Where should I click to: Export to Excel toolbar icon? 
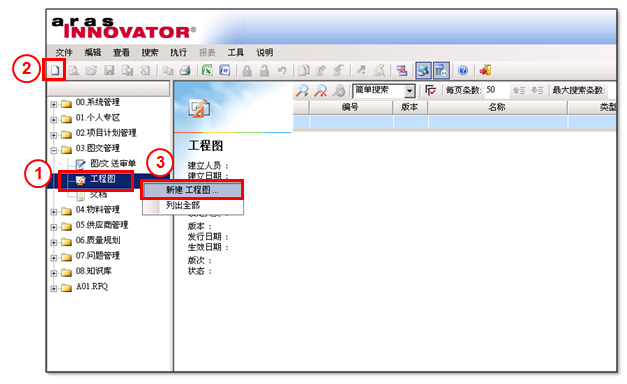[207, 71]
